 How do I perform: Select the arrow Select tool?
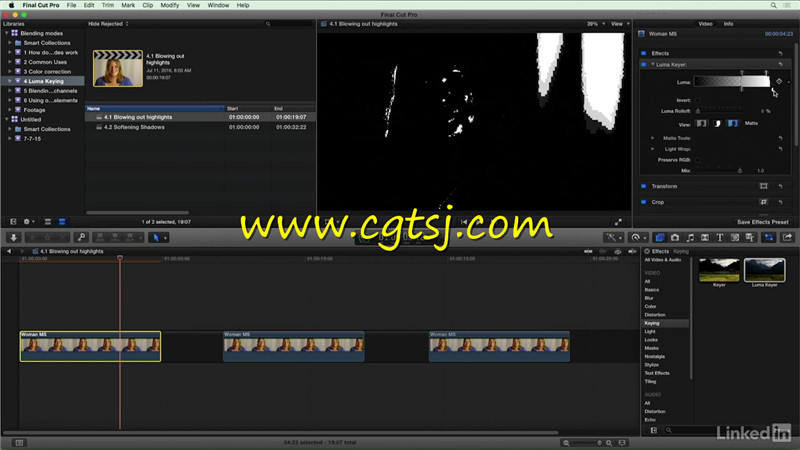click(x=156, y=238)
